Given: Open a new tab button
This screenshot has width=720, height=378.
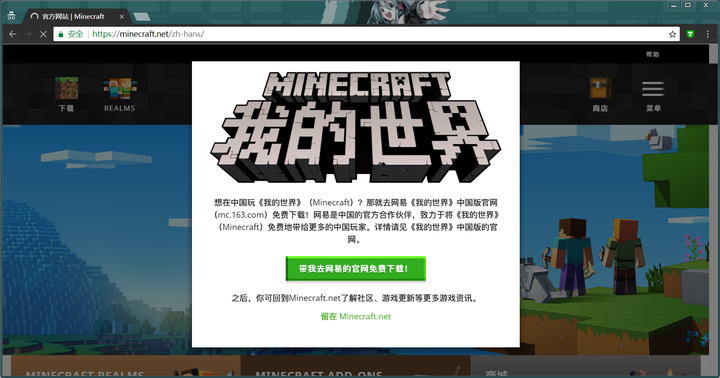Looking at the screenshot, I should (x=141, y=17).
